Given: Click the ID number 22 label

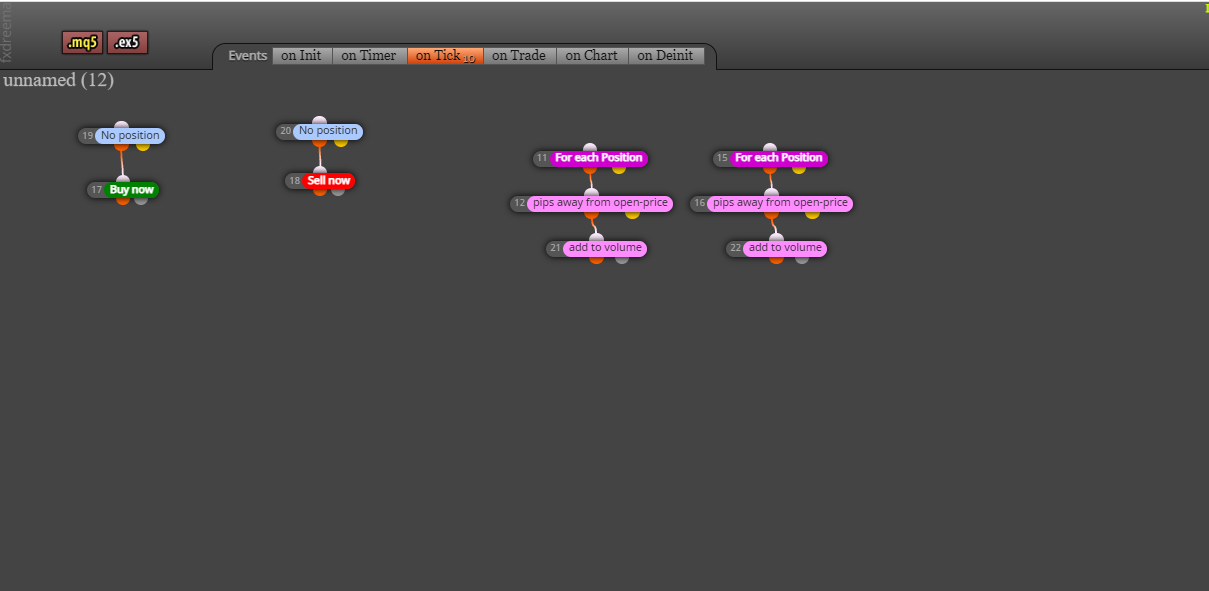Looking at the screenshot, I should tap(735, 248).
